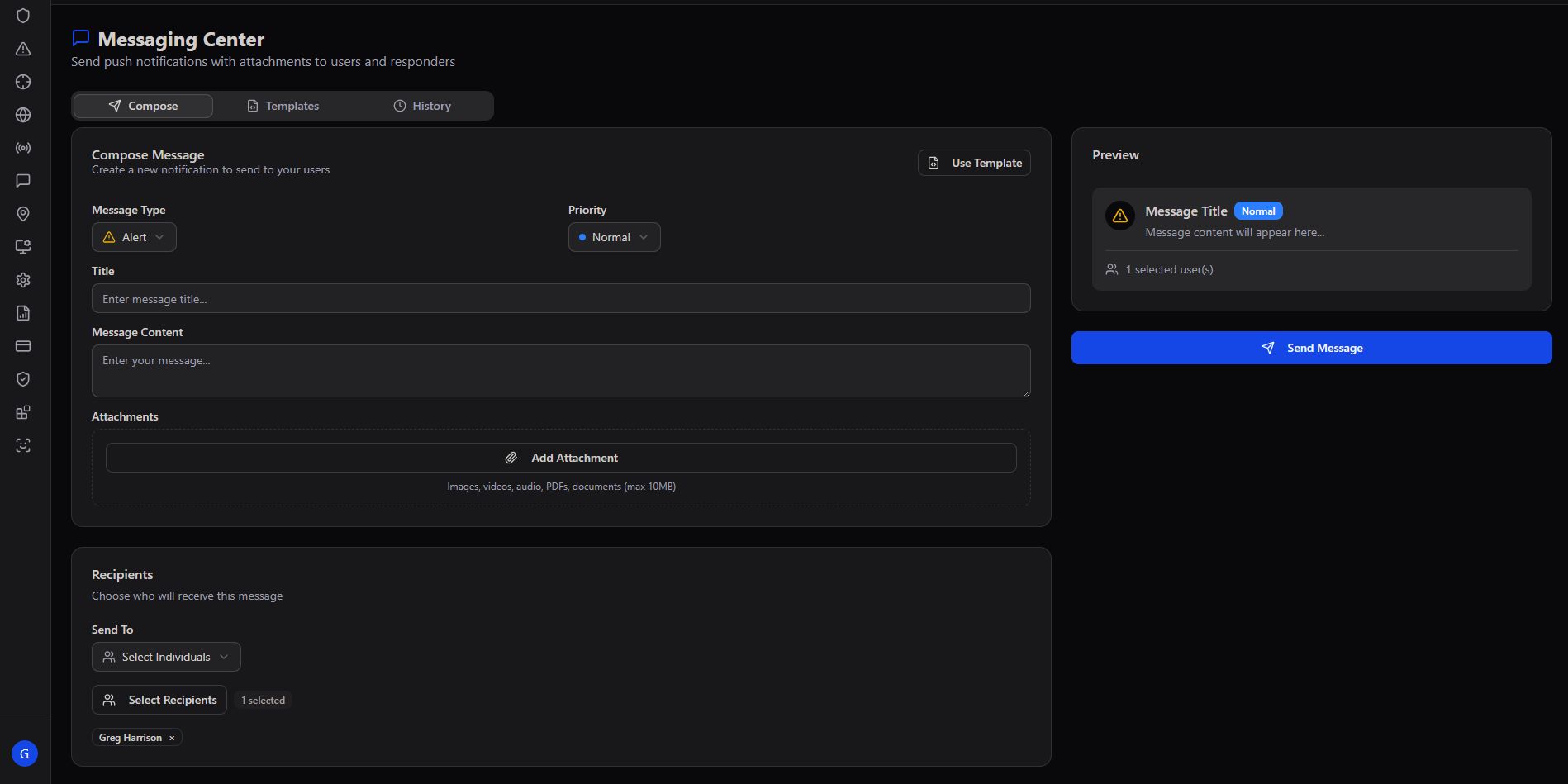Click the broadcast radio signal sidebar icon
The image size is (1568, 784).
coord(23,148)
